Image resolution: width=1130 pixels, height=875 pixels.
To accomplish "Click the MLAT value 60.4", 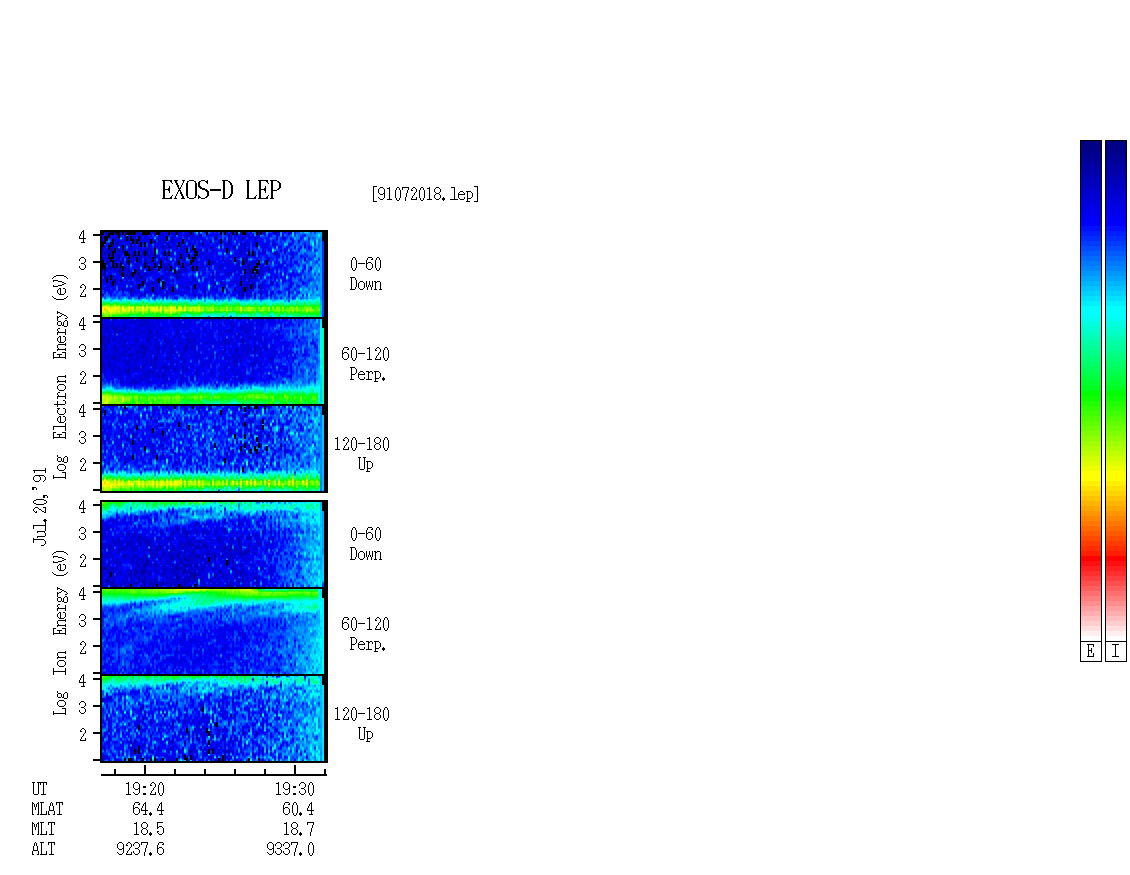I will (x=298, y=809).
